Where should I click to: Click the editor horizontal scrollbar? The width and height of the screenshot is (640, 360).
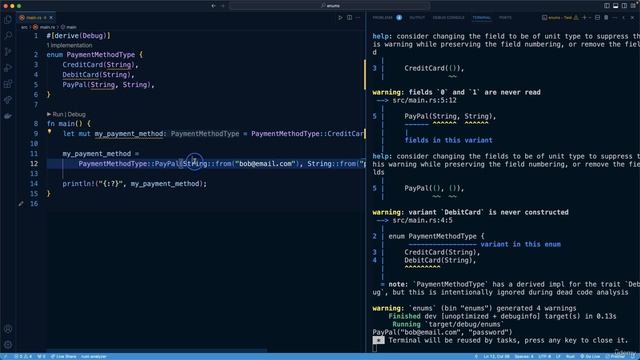tap(157, 351)
